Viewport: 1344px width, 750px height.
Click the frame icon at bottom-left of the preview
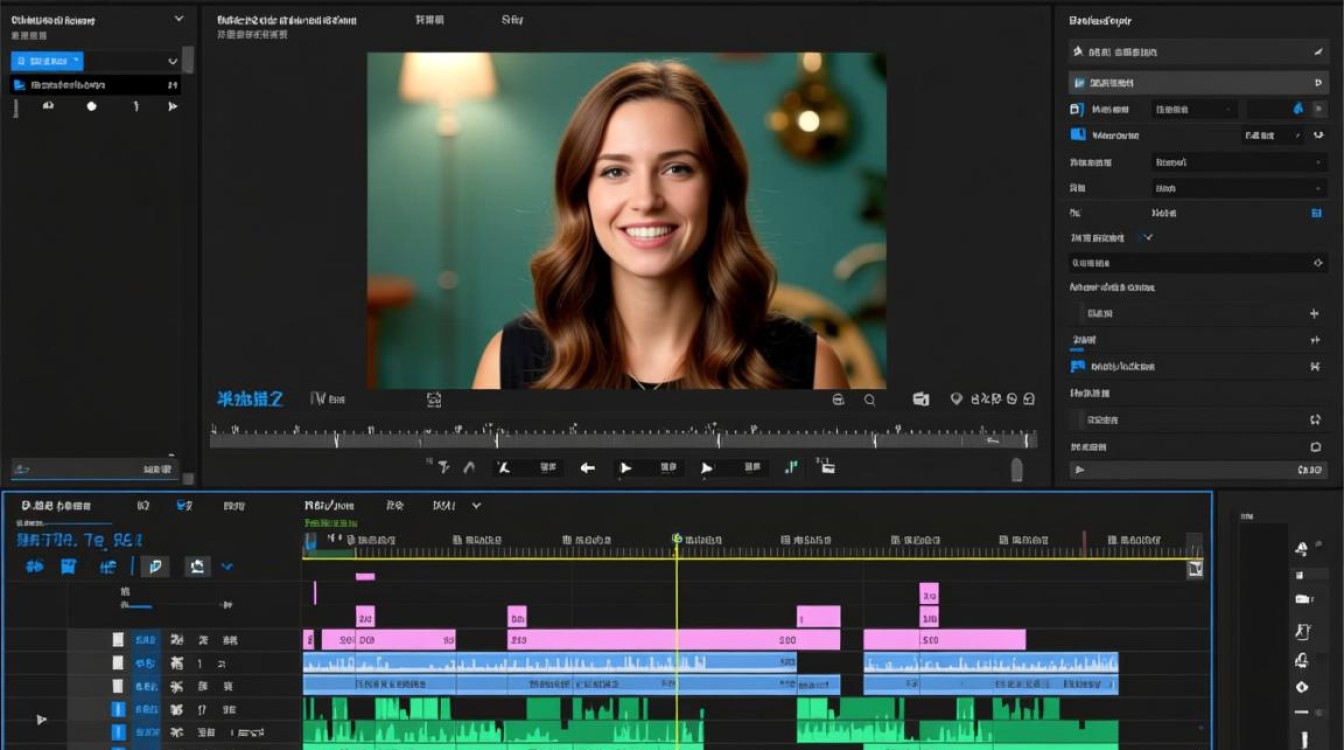tap(434, 400)
